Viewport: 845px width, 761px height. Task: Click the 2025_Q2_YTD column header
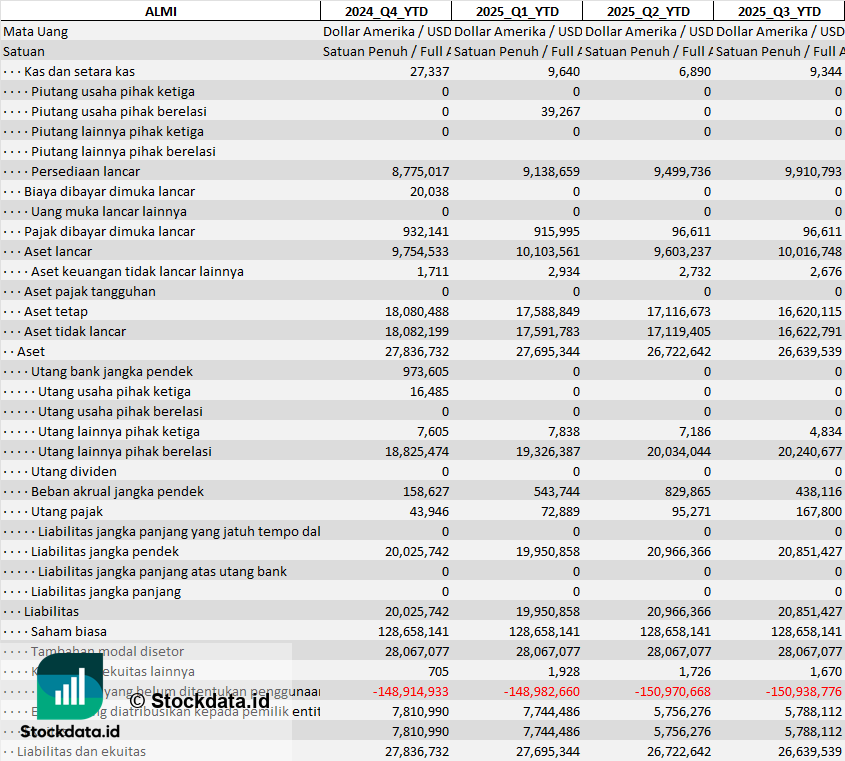647,11
